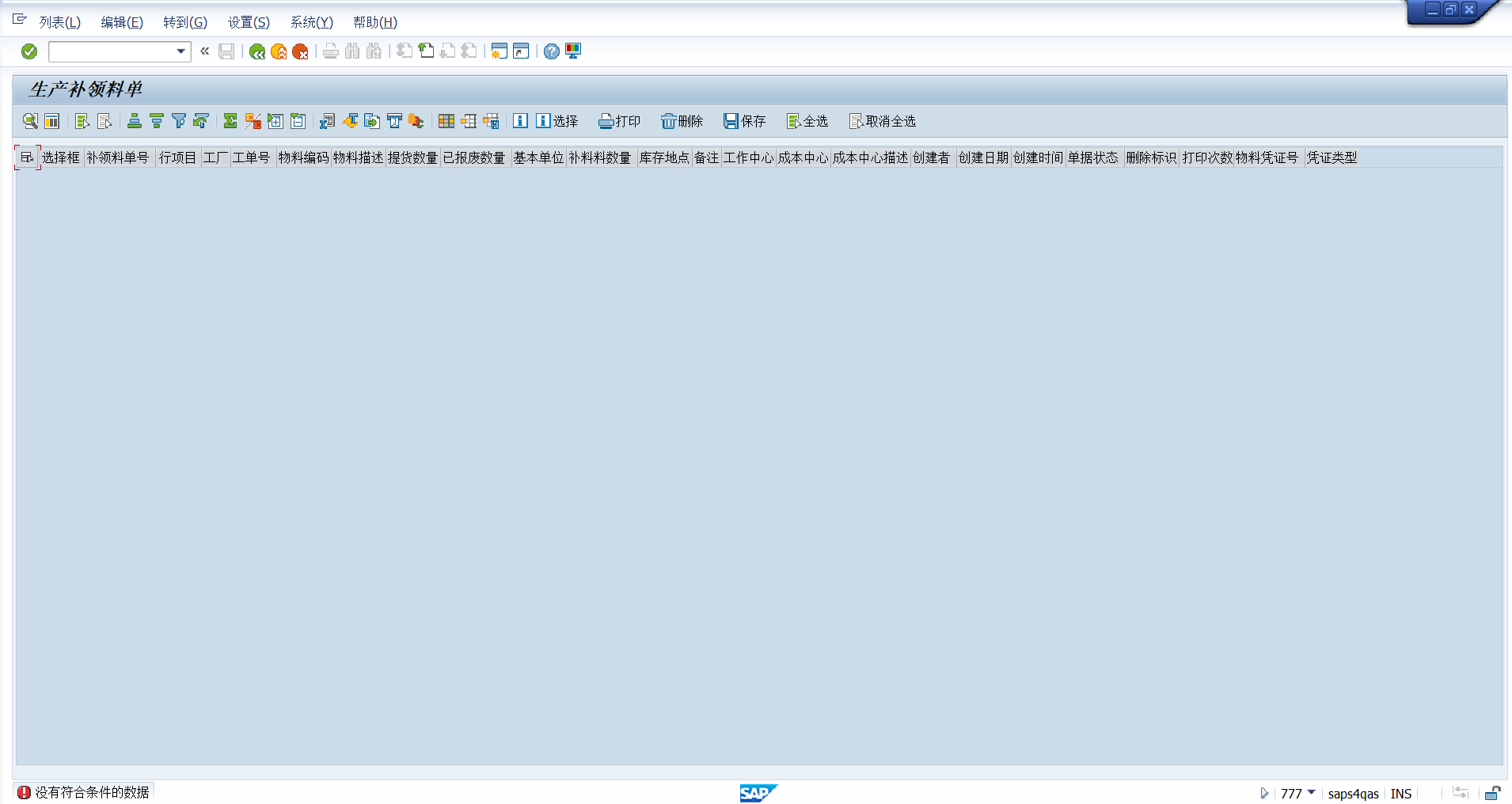Click the 物料编码 column header
Screen dimensions: 1512x804
[304, 157]
